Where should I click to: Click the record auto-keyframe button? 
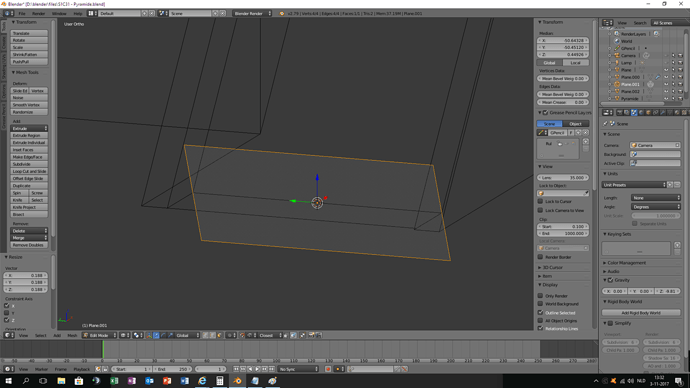pyautogui.click(x=328, y=369)
